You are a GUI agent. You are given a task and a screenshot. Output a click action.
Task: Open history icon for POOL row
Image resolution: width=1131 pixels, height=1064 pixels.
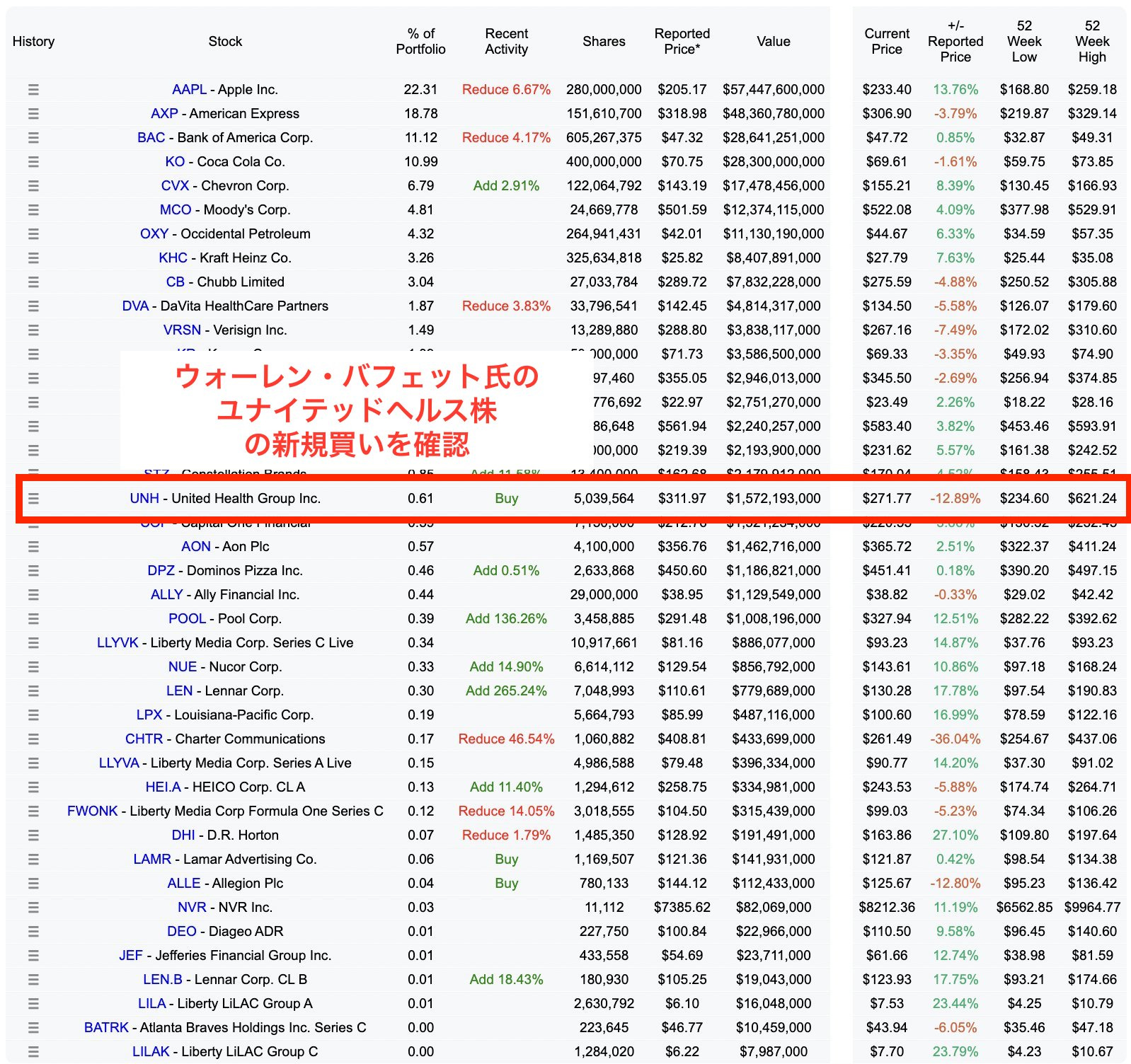(33, 619)
